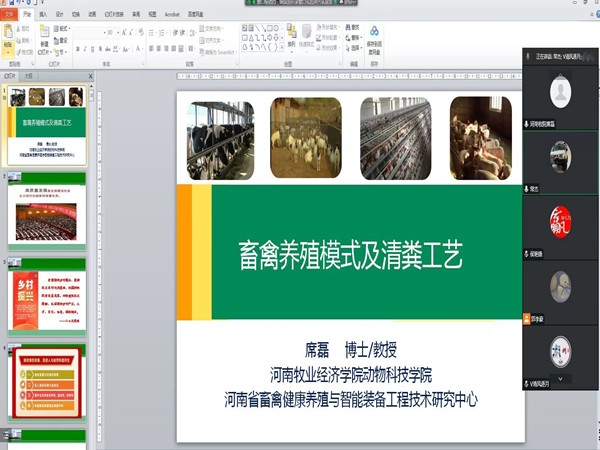Click the Paste icon in the ribbon
The image size is (600, 450).
tap(9, 42)
